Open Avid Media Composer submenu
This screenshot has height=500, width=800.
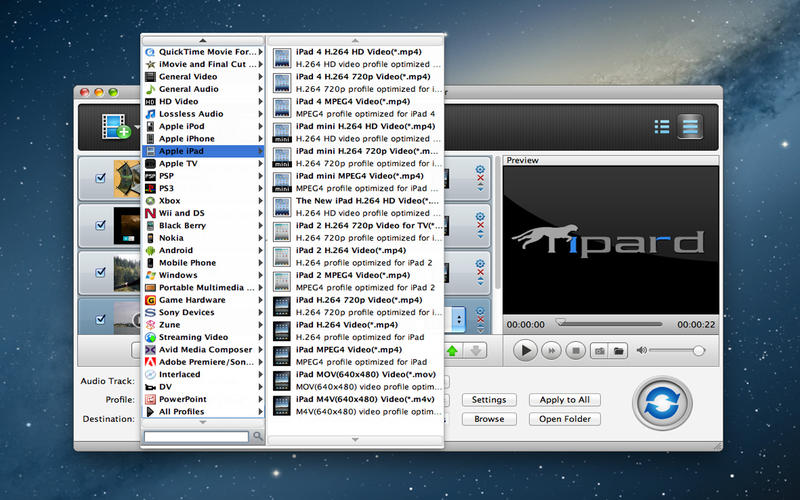(x=203, y=349)
